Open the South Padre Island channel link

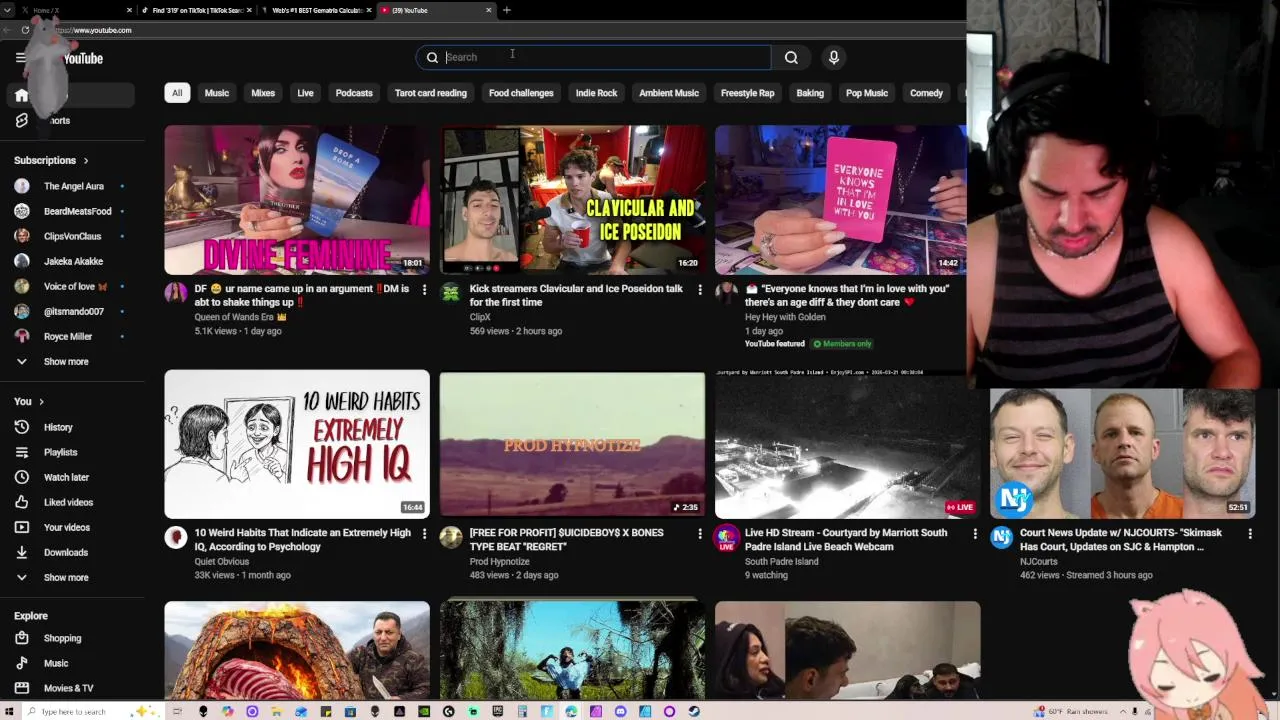pos(781,561)
